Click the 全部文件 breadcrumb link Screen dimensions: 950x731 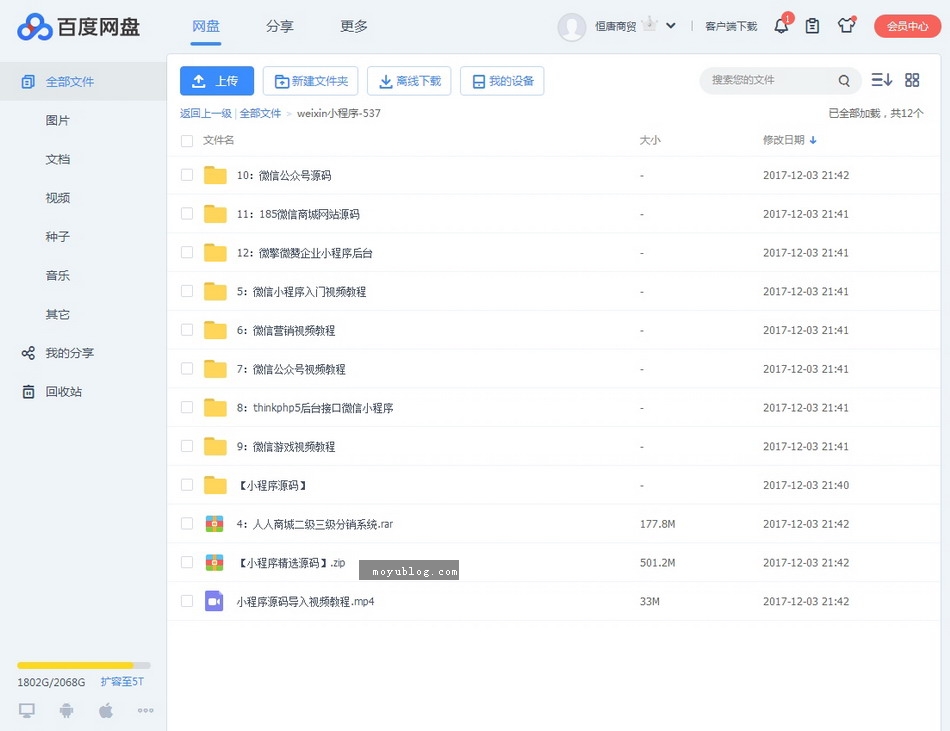261,113
